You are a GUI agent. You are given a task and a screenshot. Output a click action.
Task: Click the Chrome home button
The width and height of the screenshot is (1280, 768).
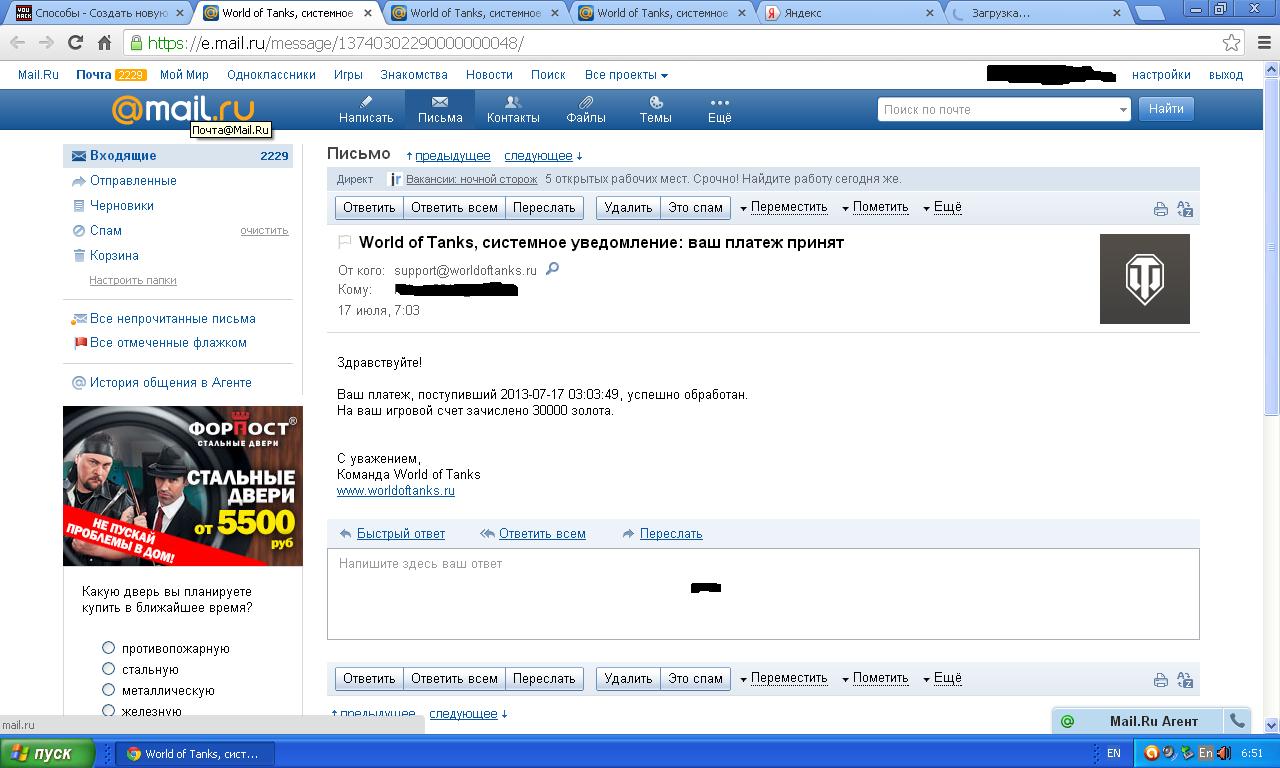(x=104, y=43)
